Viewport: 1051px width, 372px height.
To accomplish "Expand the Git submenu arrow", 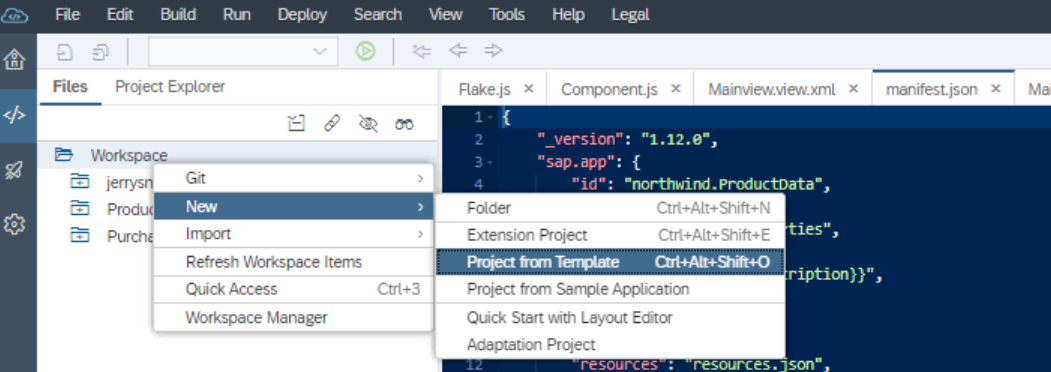I will click(420, 178).
